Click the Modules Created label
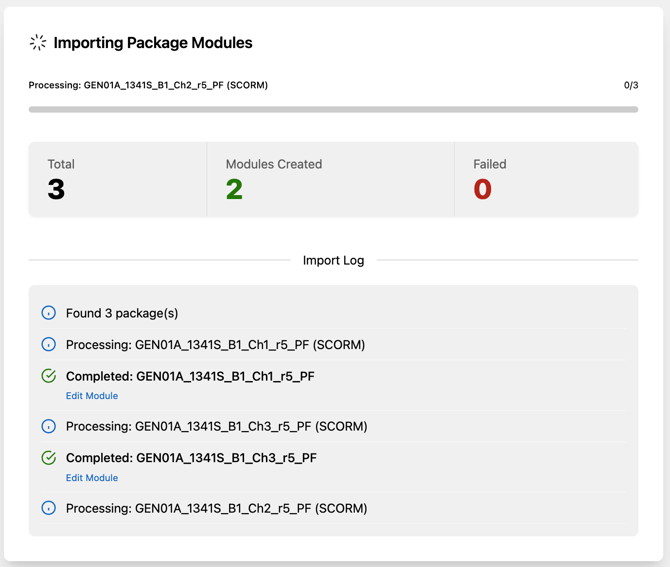This screenshot has height=567, width=670. tap(274, 164)
